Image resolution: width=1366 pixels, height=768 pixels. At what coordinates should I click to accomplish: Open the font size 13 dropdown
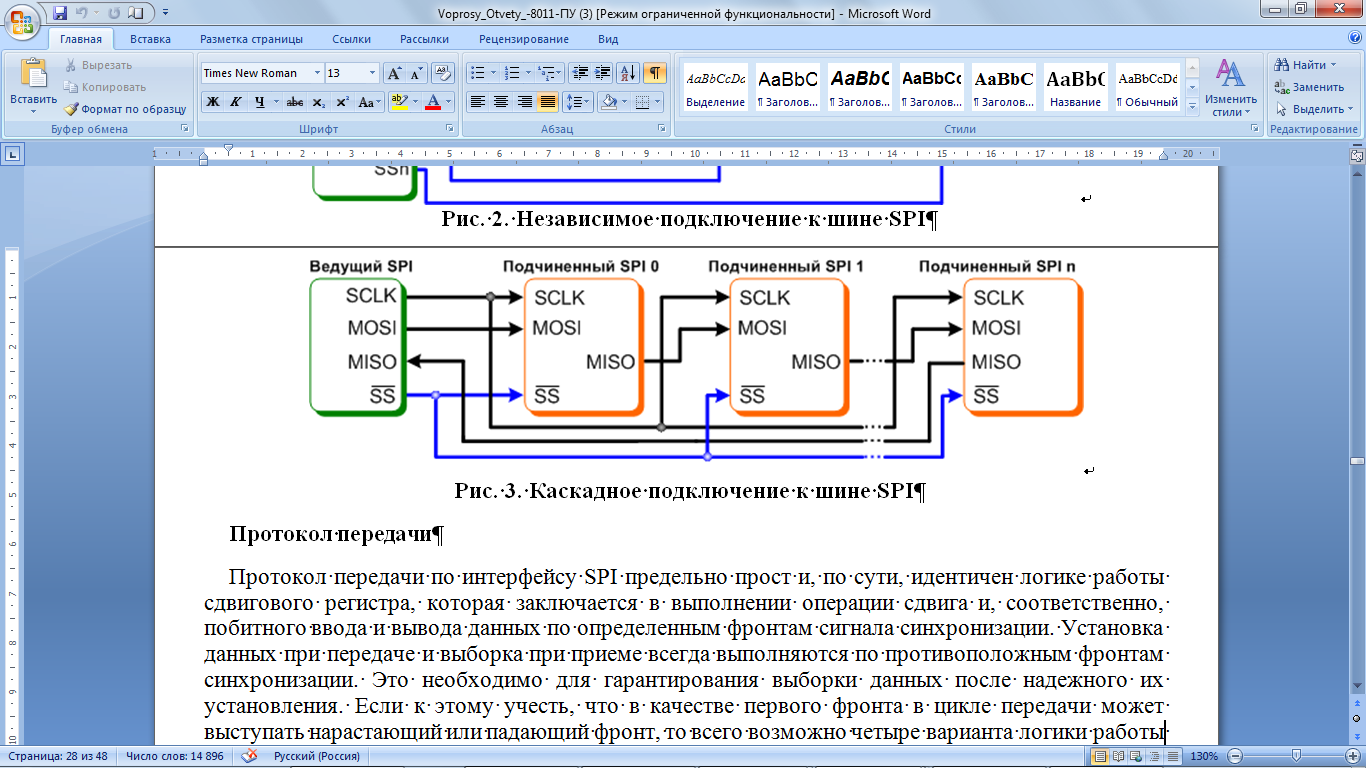point(373,73)
